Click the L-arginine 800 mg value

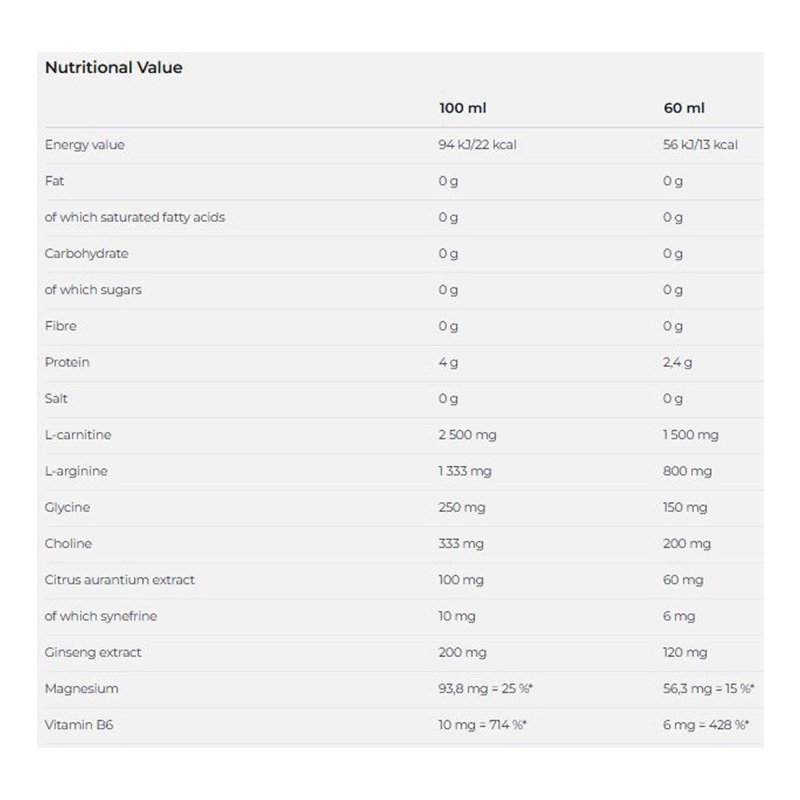687,471
